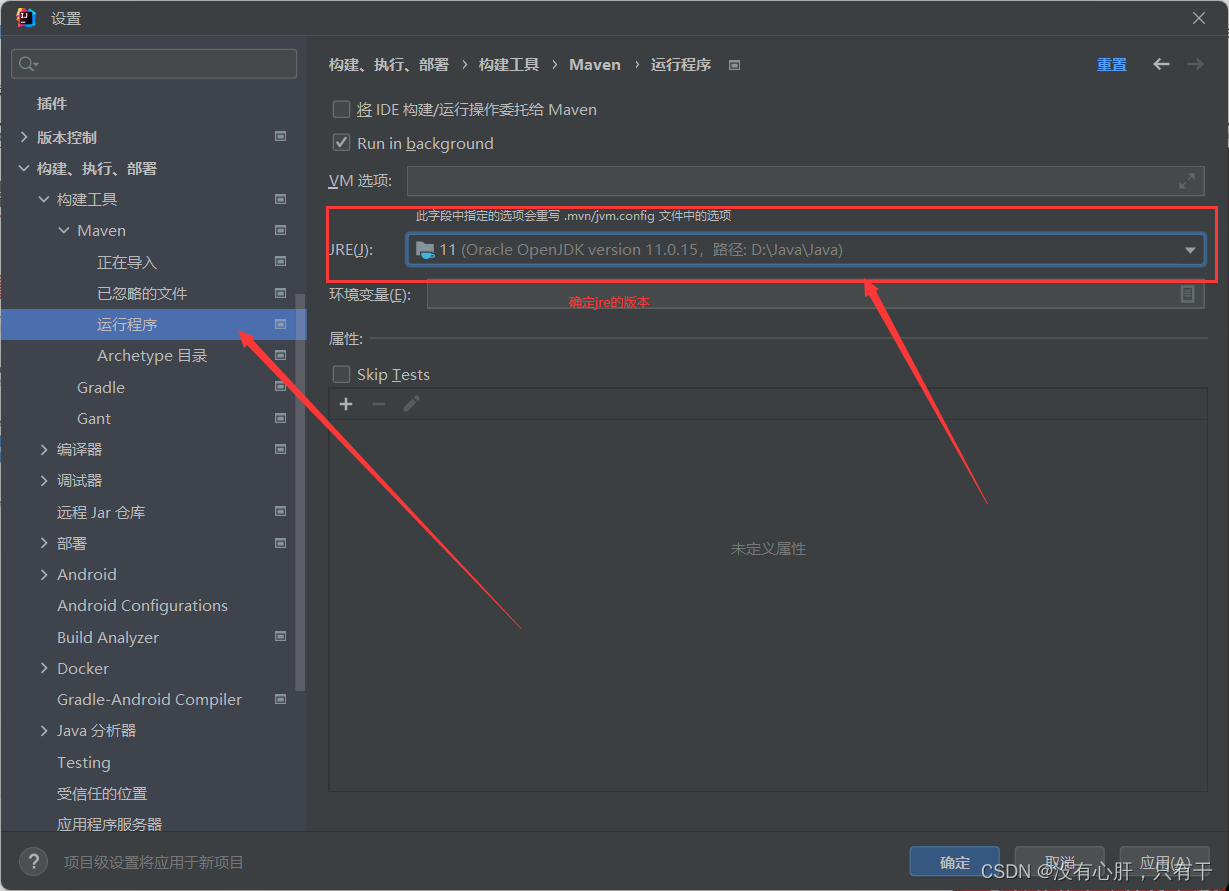Select 受信任的位置 in the tree
Screen dimensions: 1229x891
(x=102, y=793)
